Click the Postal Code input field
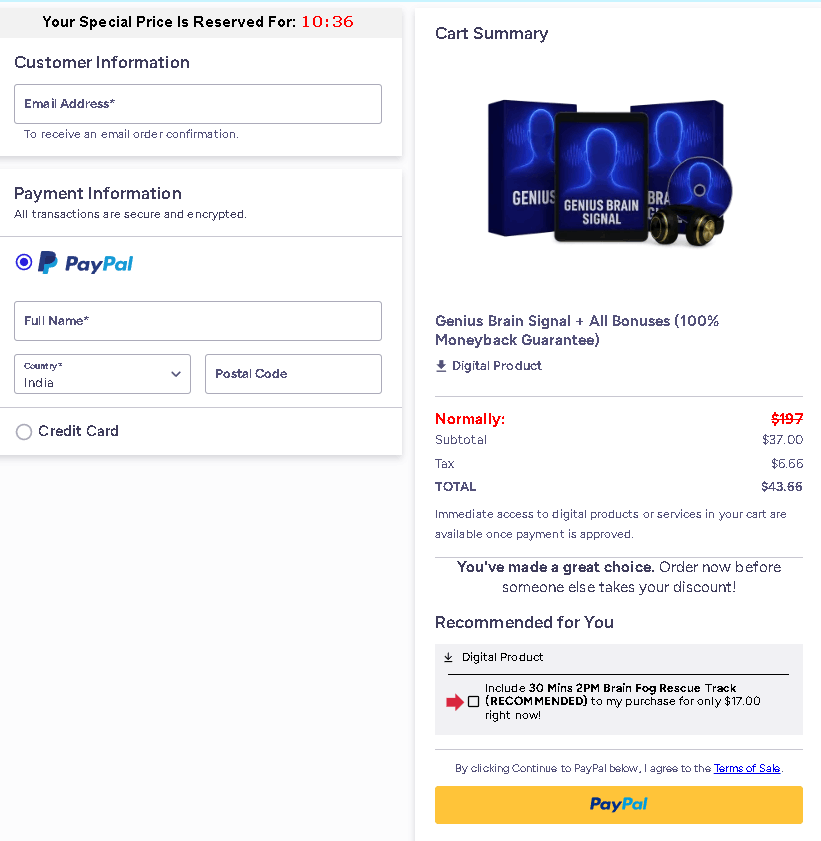Image resolution: width=821 pixels, height=841 pixels. tap(293, 374)
